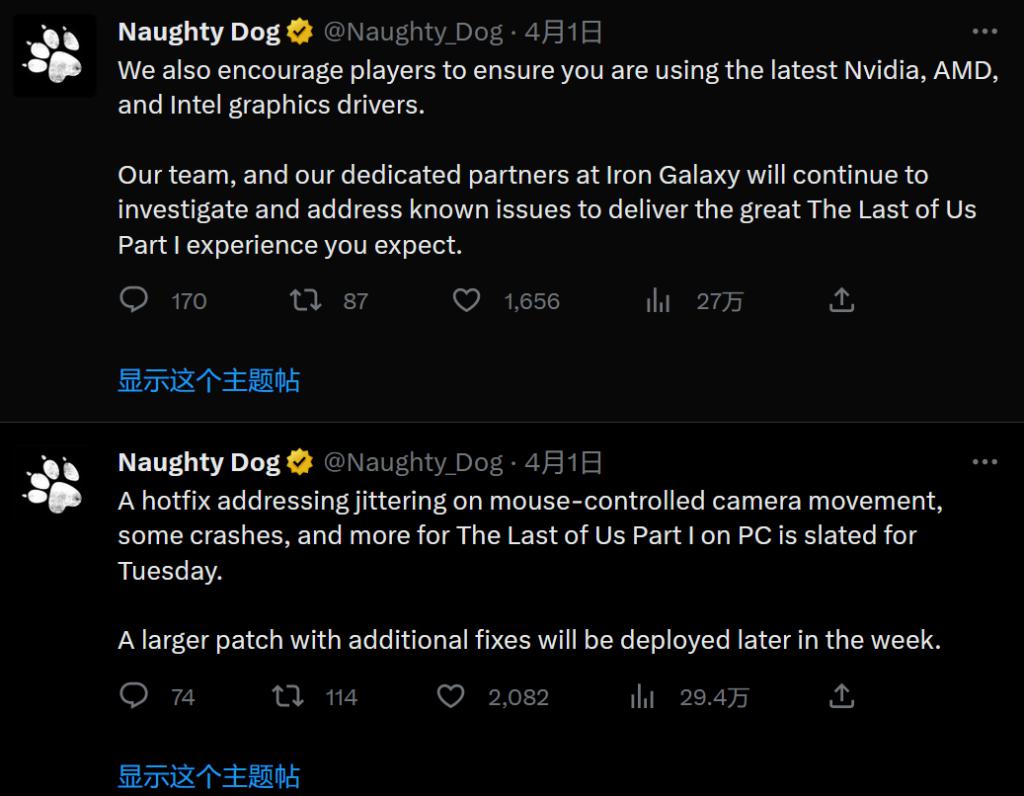Click Naughty Dog name on first tweet
This screenshot has height=796, width=1024.
198,32
